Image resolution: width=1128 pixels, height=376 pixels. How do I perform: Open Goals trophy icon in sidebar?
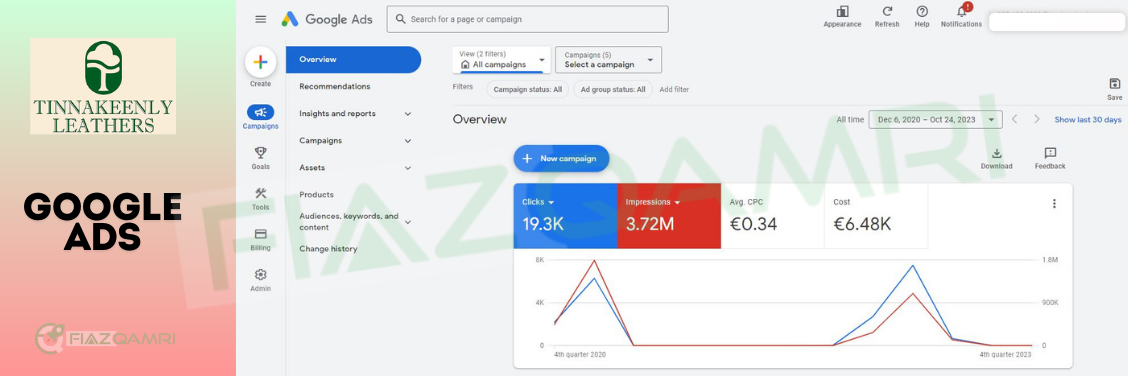coord(260,152)
